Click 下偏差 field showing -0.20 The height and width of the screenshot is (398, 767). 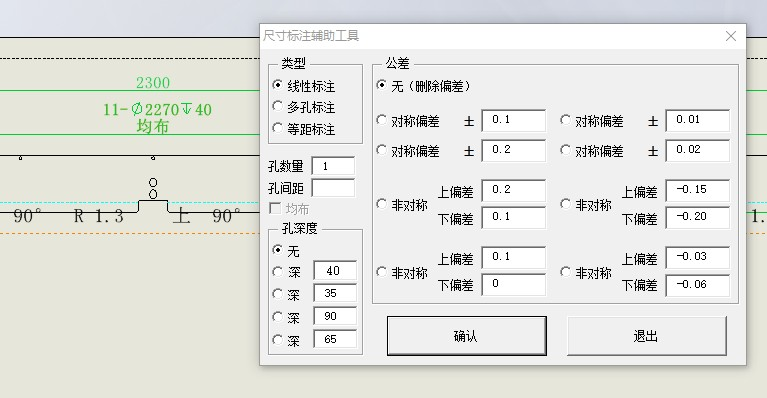pyautogui.click(x=698, y=218)
